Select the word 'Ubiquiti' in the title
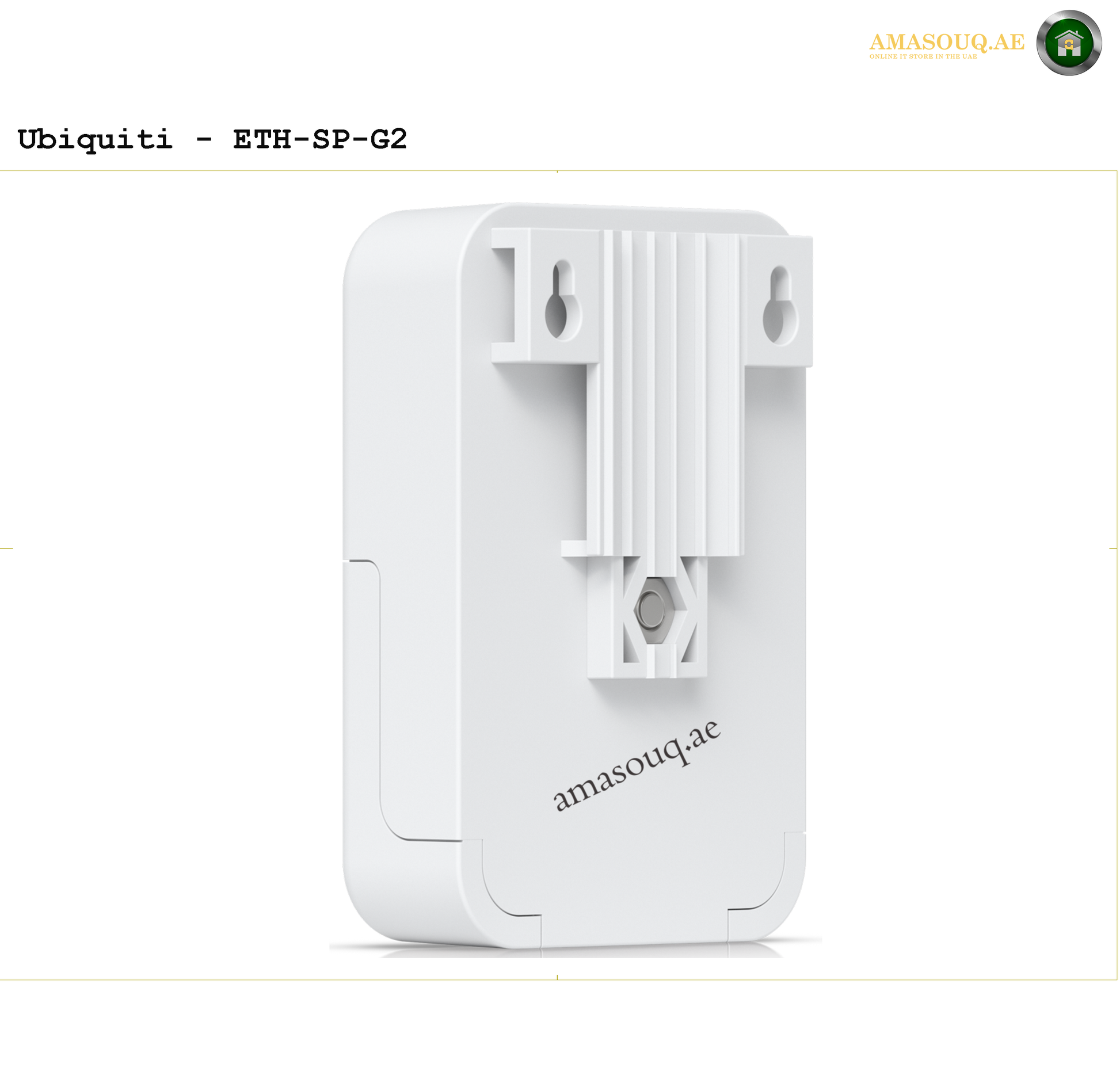The image size is (1120, 1079). 95,140
